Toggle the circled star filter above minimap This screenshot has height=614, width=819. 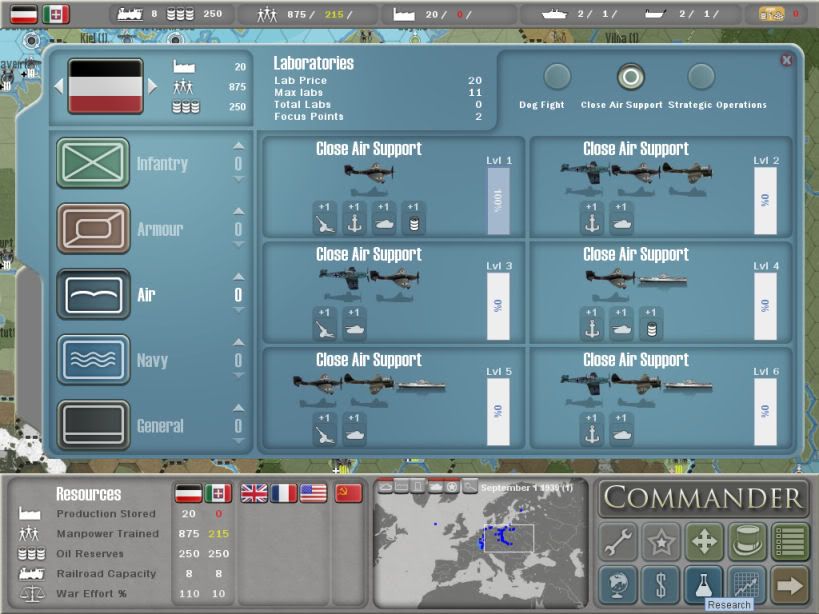tap(452, 487)
